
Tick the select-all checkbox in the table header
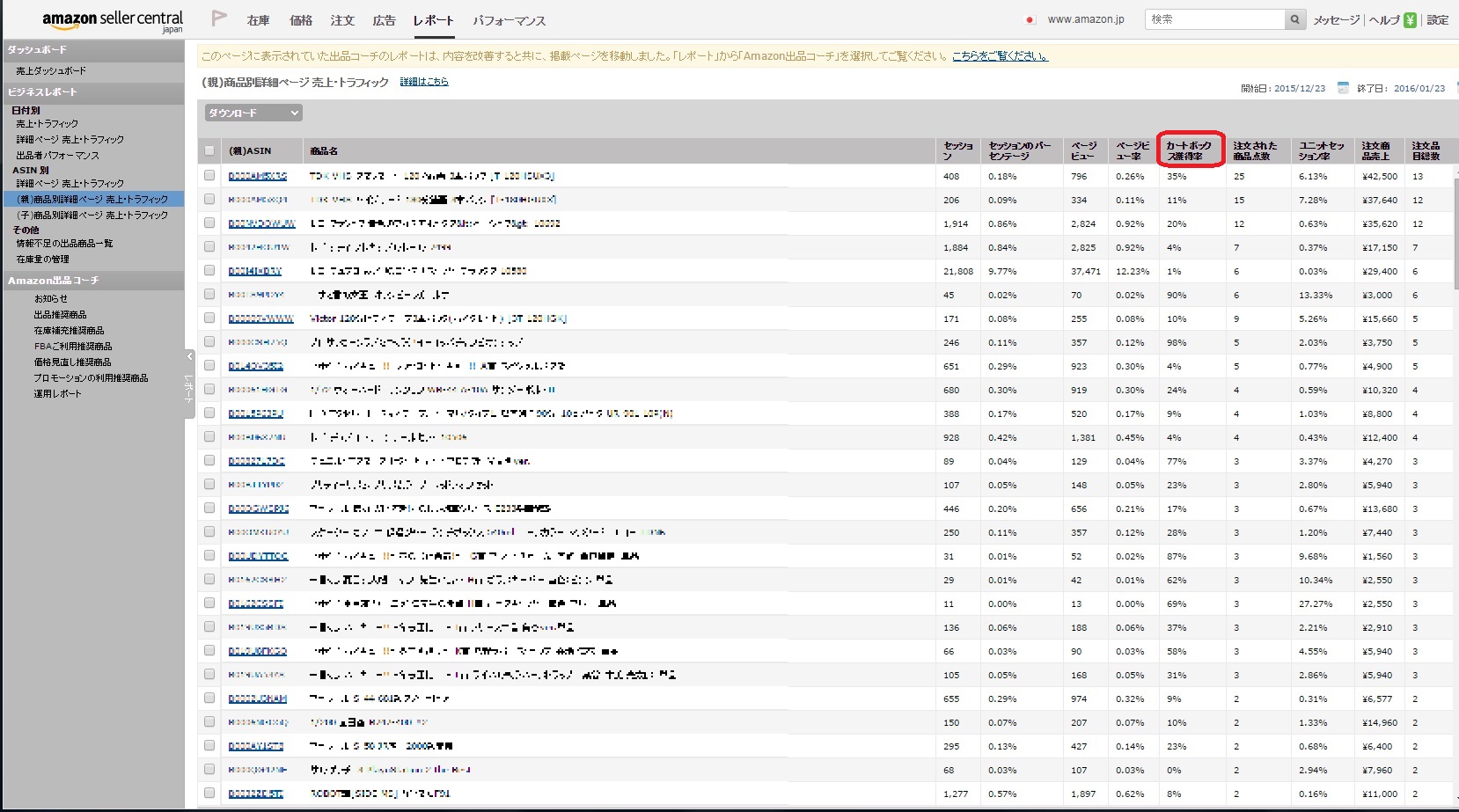click(x=209, y=150)
